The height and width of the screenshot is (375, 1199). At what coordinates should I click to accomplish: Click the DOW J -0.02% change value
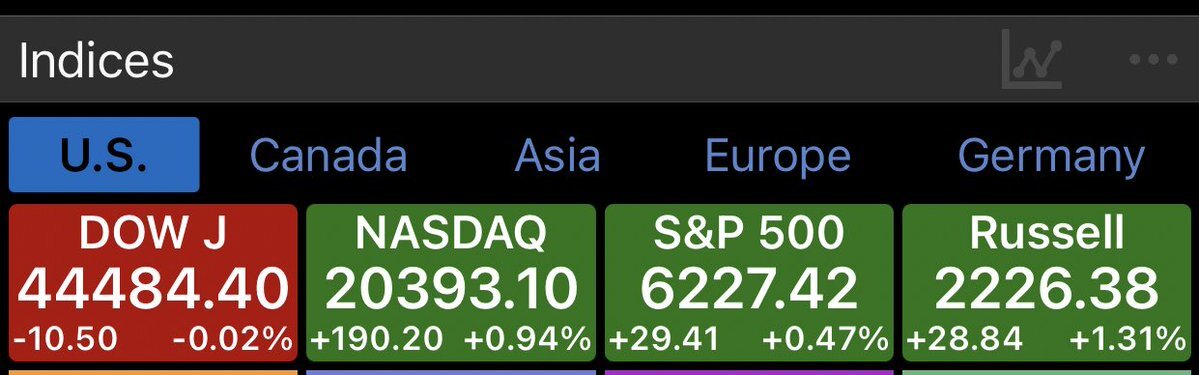(x=232, y=338)
